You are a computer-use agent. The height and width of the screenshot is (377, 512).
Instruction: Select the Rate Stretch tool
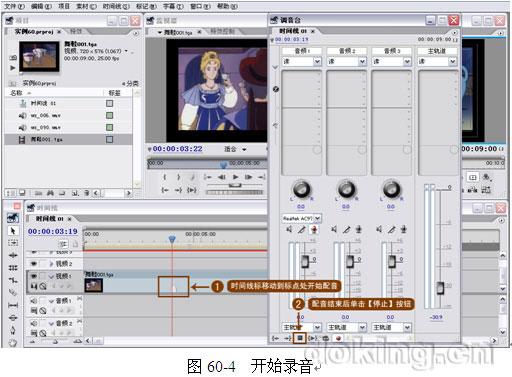point(13,280)
